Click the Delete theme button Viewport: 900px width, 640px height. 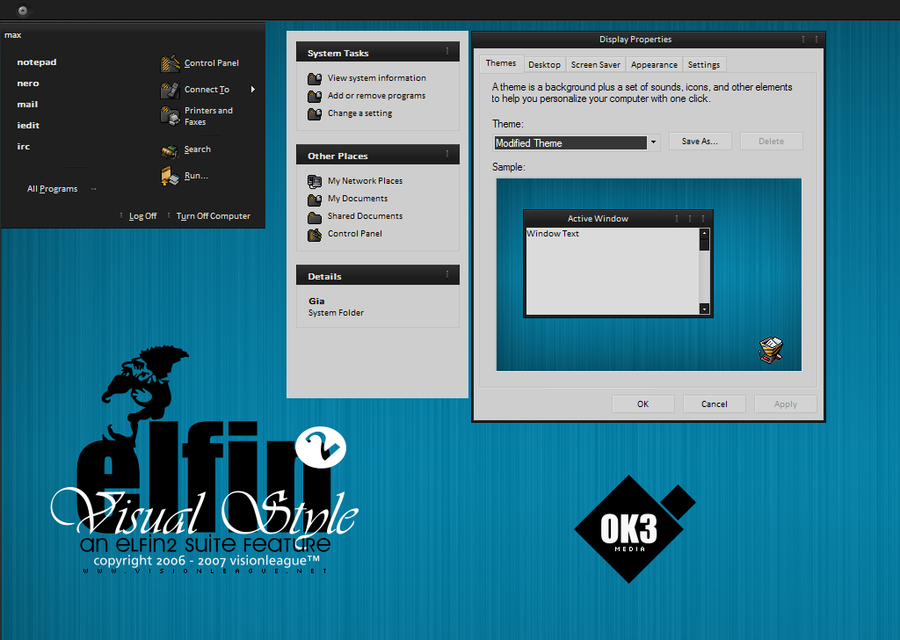(x=771, y=141)
